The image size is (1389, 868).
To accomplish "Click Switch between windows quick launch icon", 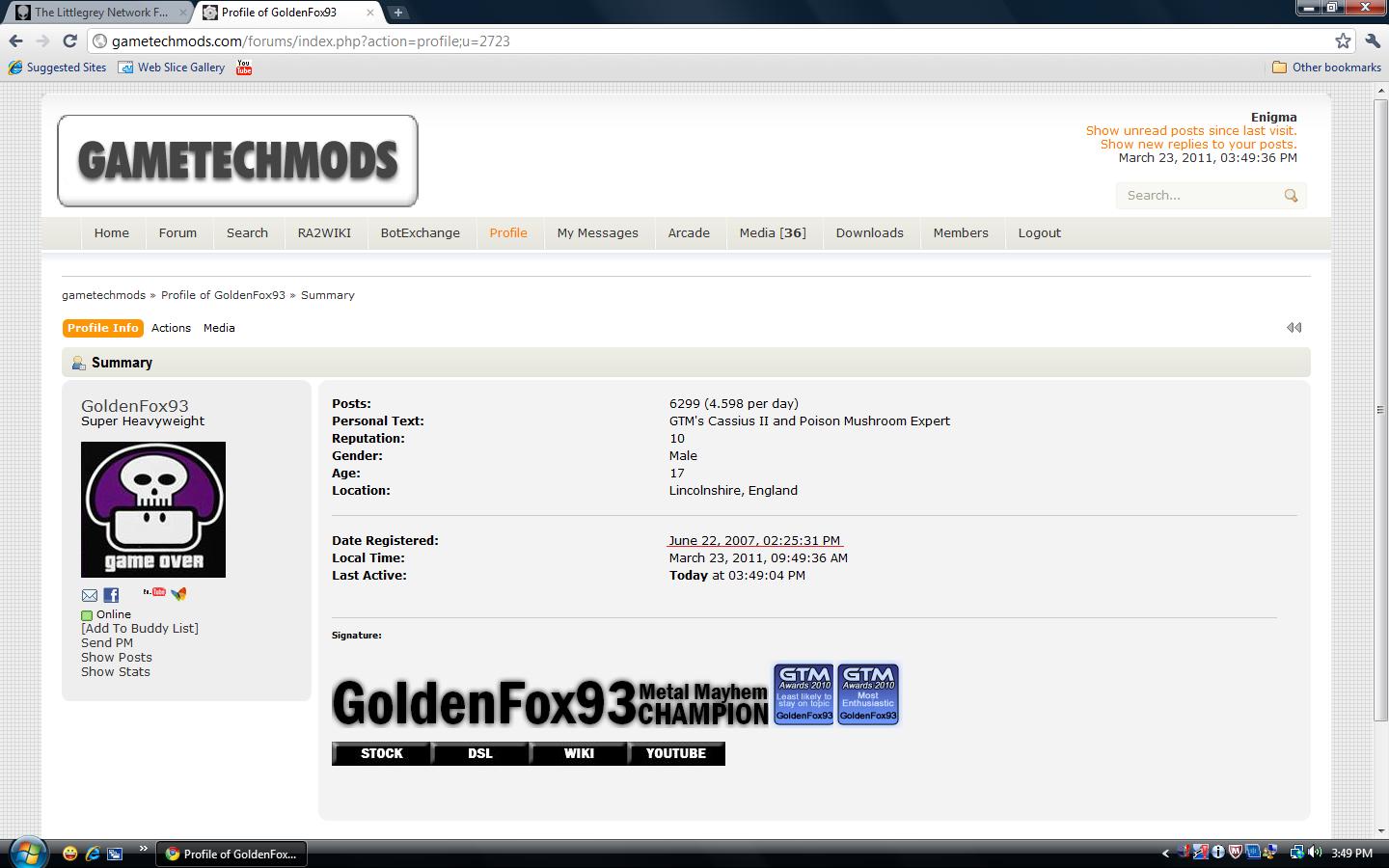I will tap(115, 854).
